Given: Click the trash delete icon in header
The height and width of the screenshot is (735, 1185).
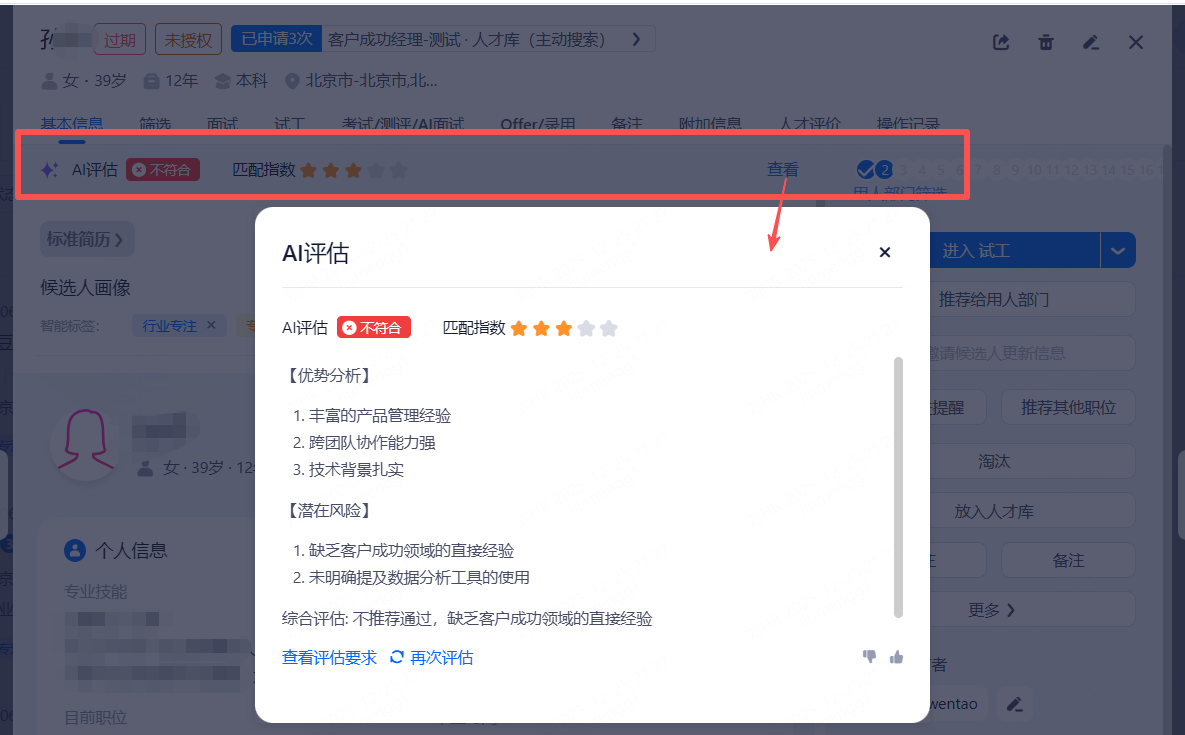Looking at the screenshot, I should coord(1046,42).
